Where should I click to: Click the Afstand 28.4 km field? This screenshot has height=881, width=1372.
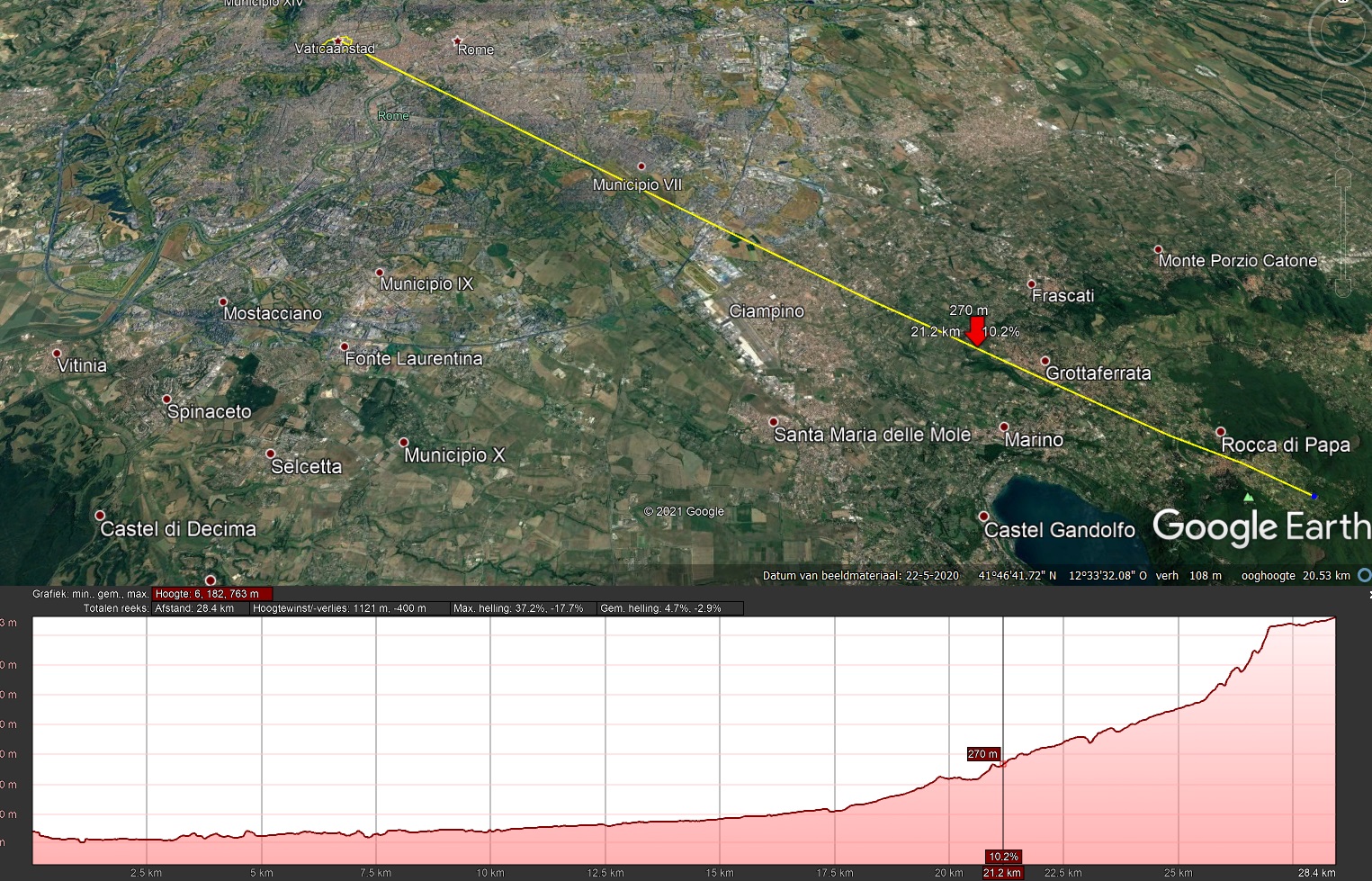pos(194,608)
